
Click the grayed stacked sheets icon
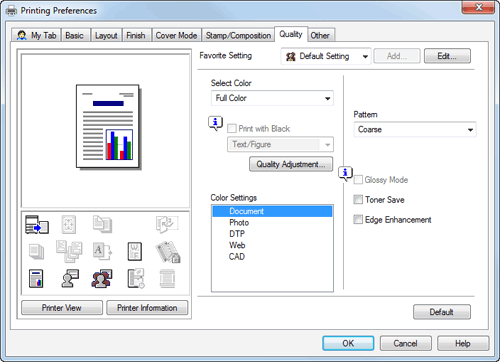(x=36, y=251)
